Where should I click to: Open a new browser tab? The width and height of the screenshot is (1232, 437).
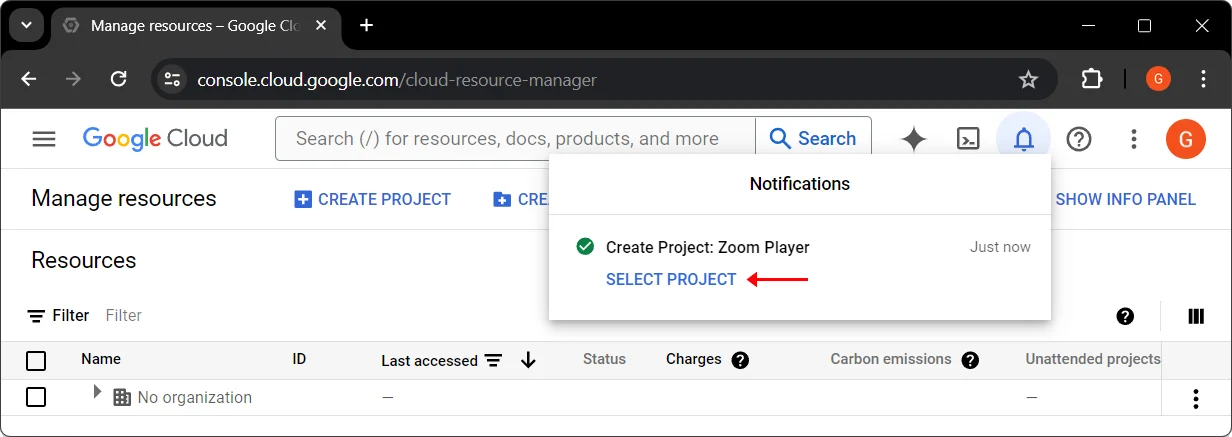pyautogui.click(x=366, y=25)
